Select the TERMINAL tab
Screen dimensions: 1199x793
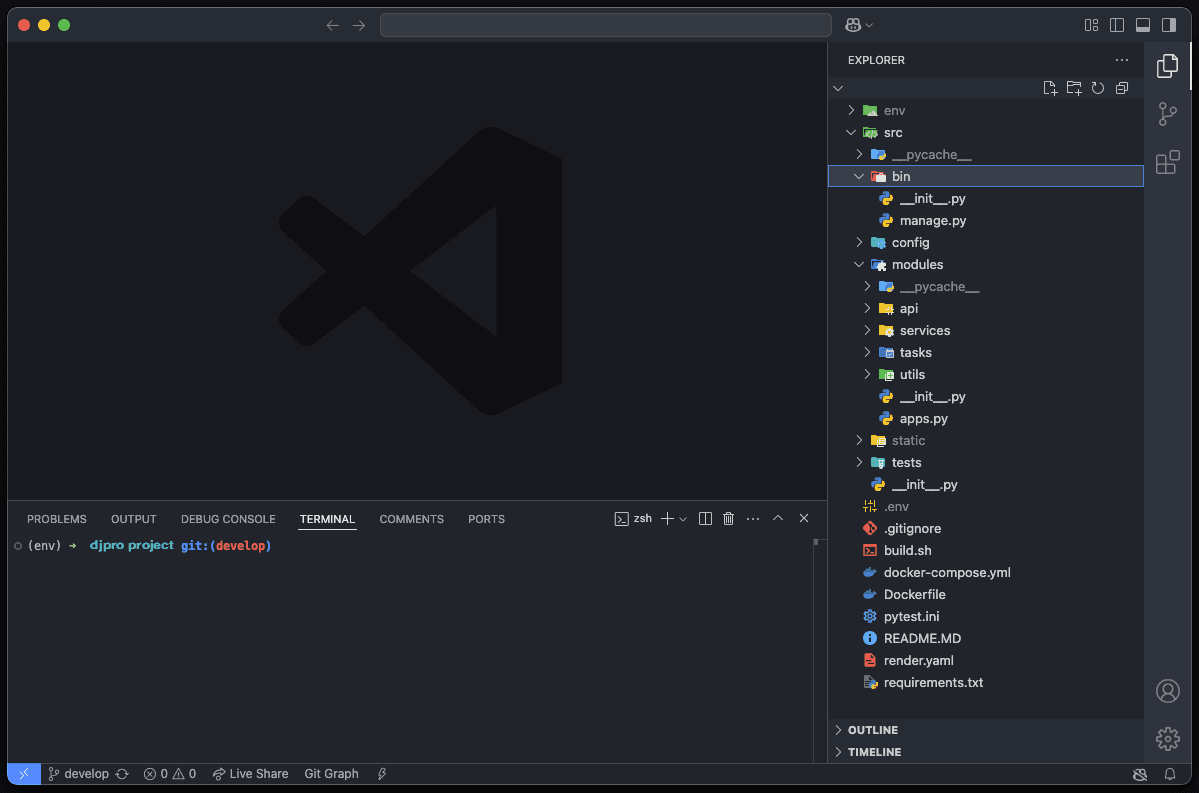pos(327,519)
